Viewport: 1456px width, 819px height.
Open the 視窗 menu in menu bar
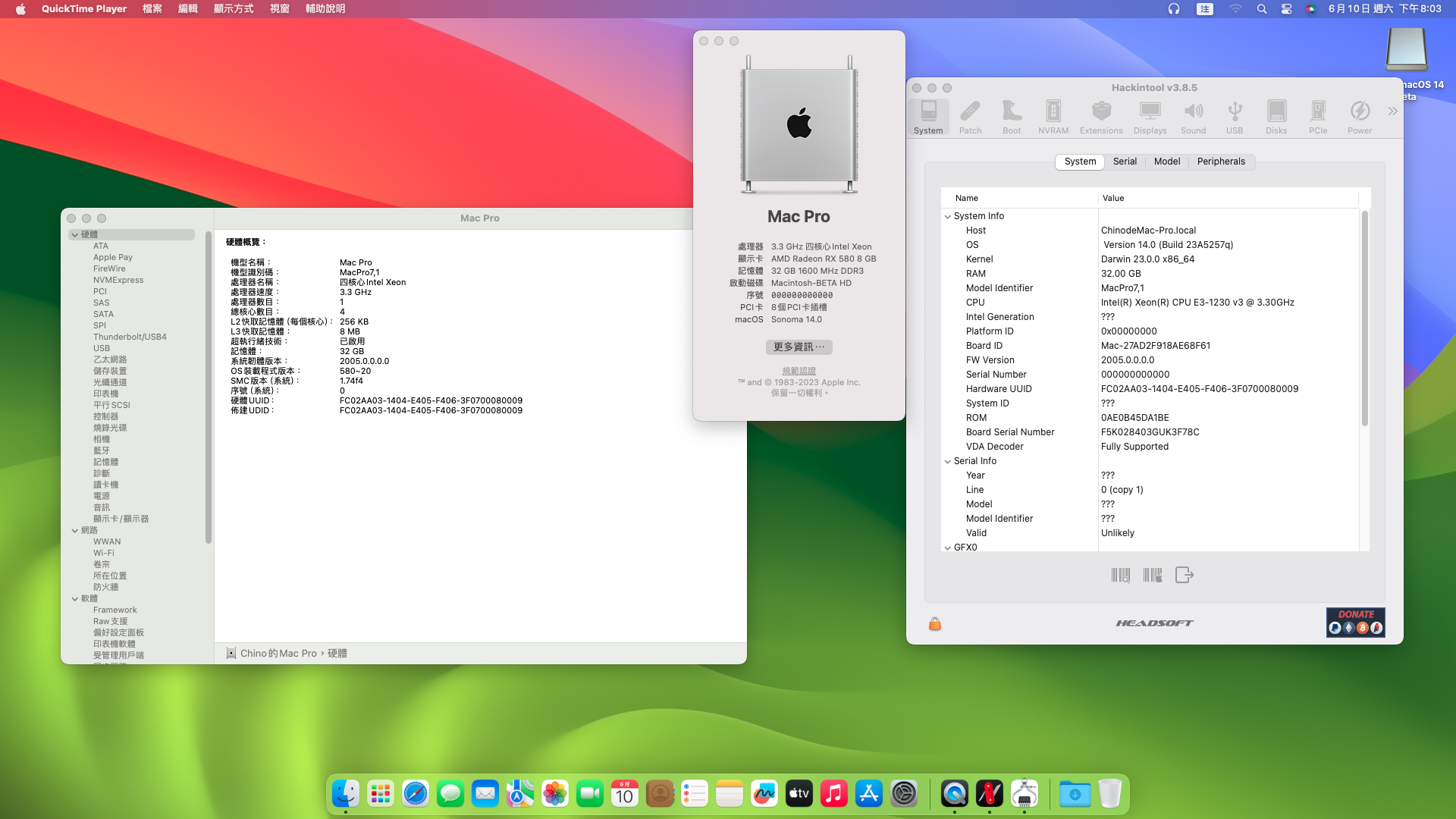pos(280,9)
